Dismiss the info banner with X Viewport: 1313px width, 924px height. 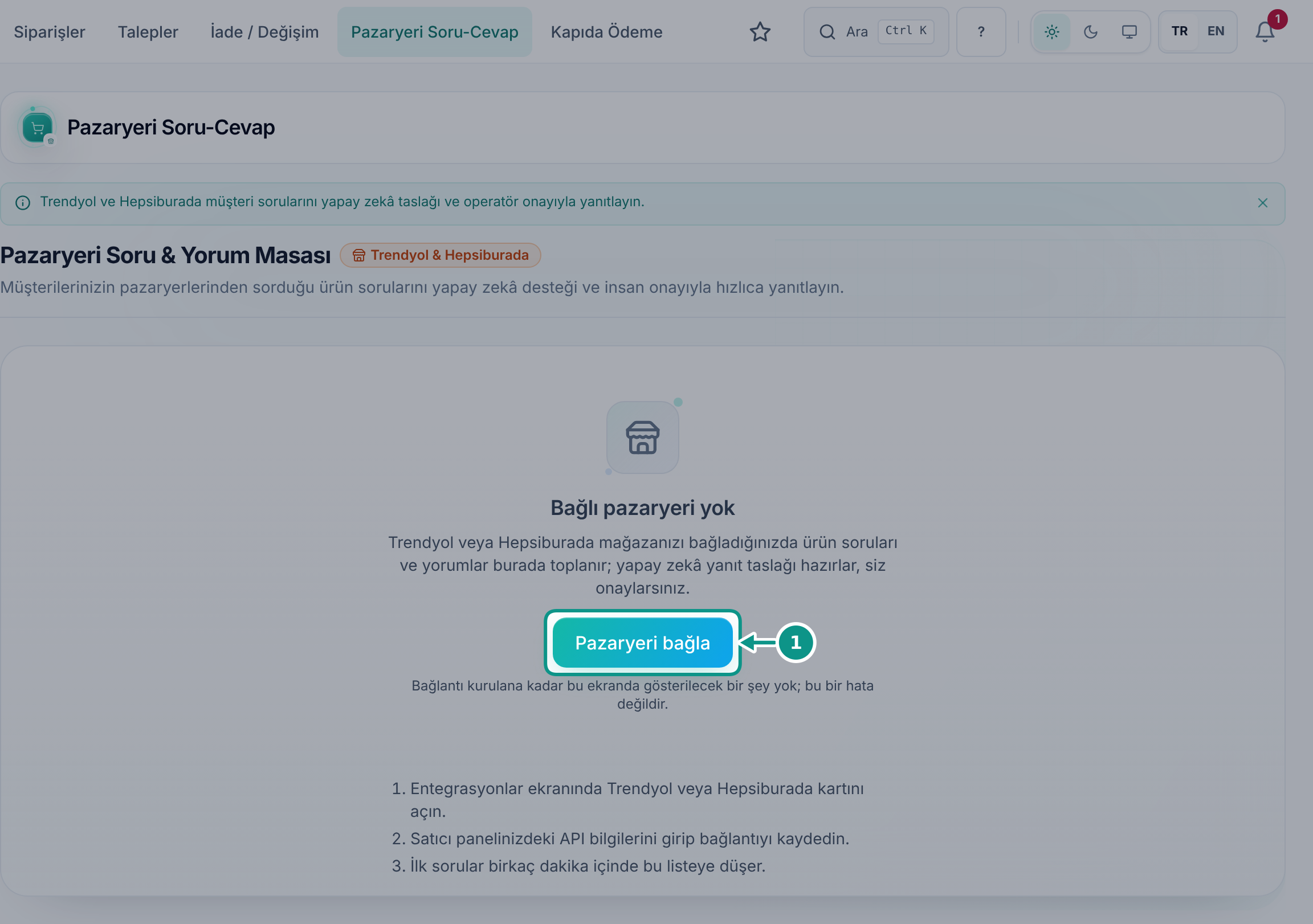tap(1262, 203)
